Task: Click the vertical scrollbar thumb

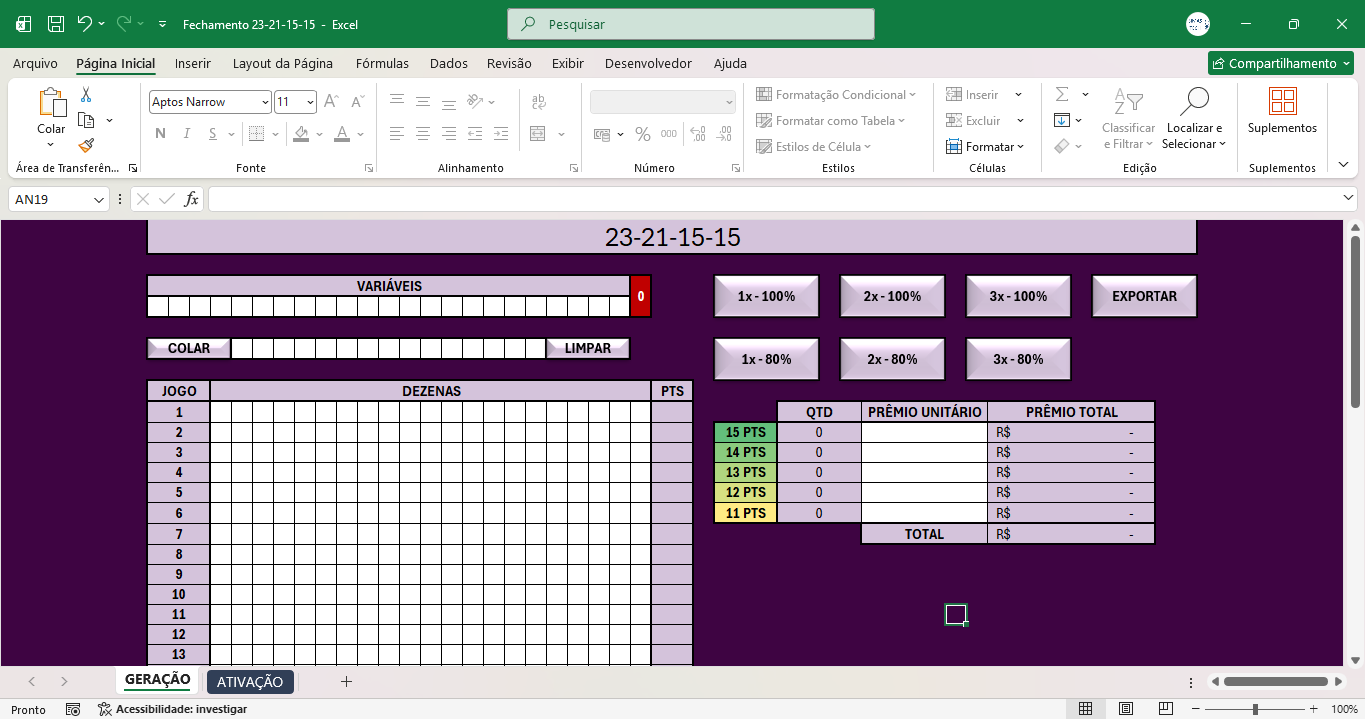Action: coord(1355,320)
